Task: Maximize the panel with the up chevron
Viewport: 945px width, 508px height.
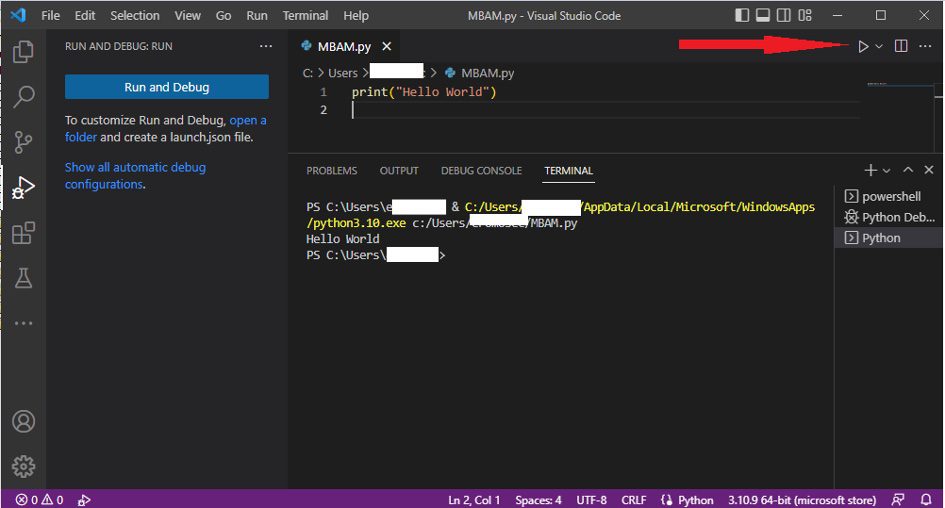Action: click(908, 171)
